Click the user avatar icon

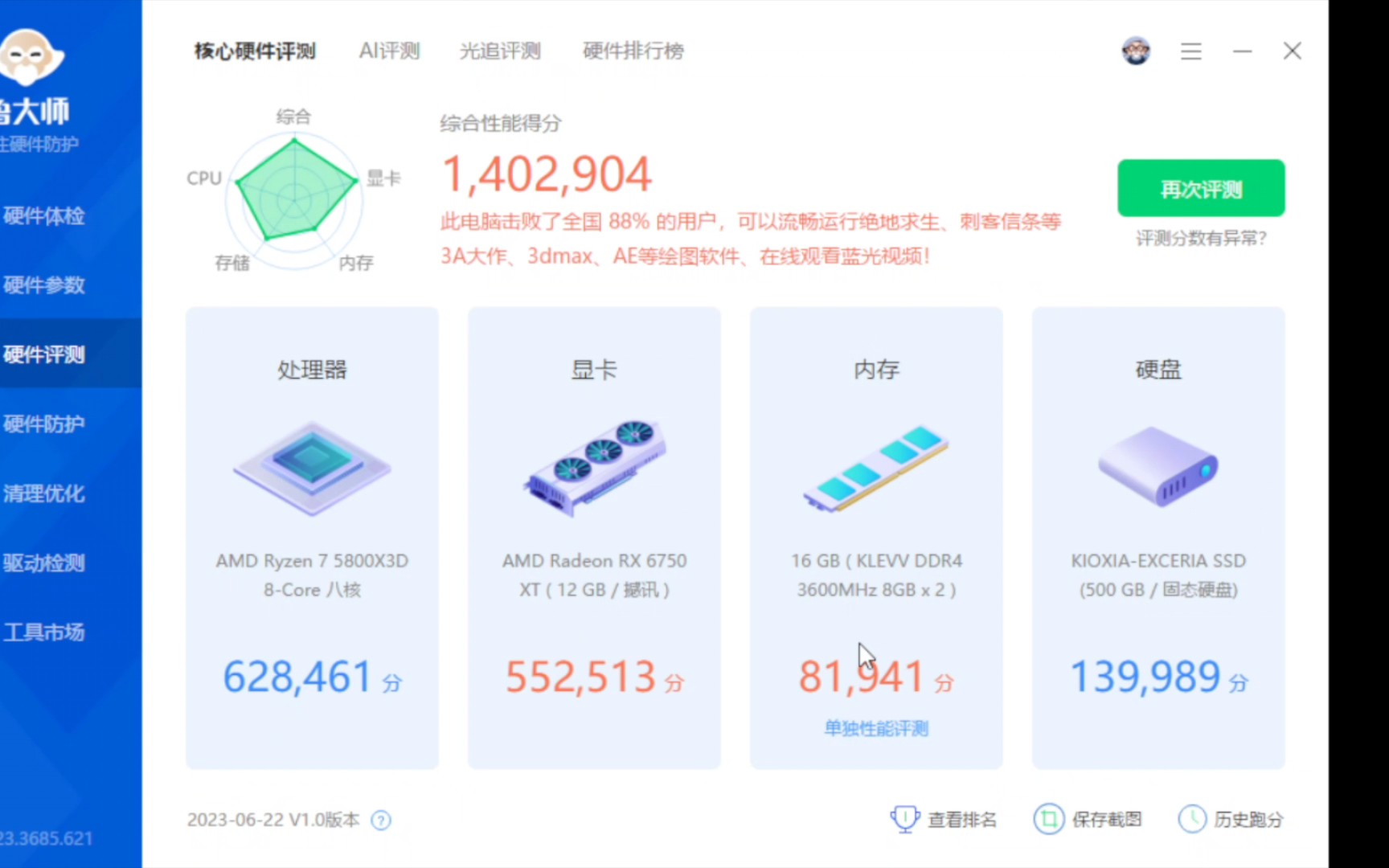1136,51
